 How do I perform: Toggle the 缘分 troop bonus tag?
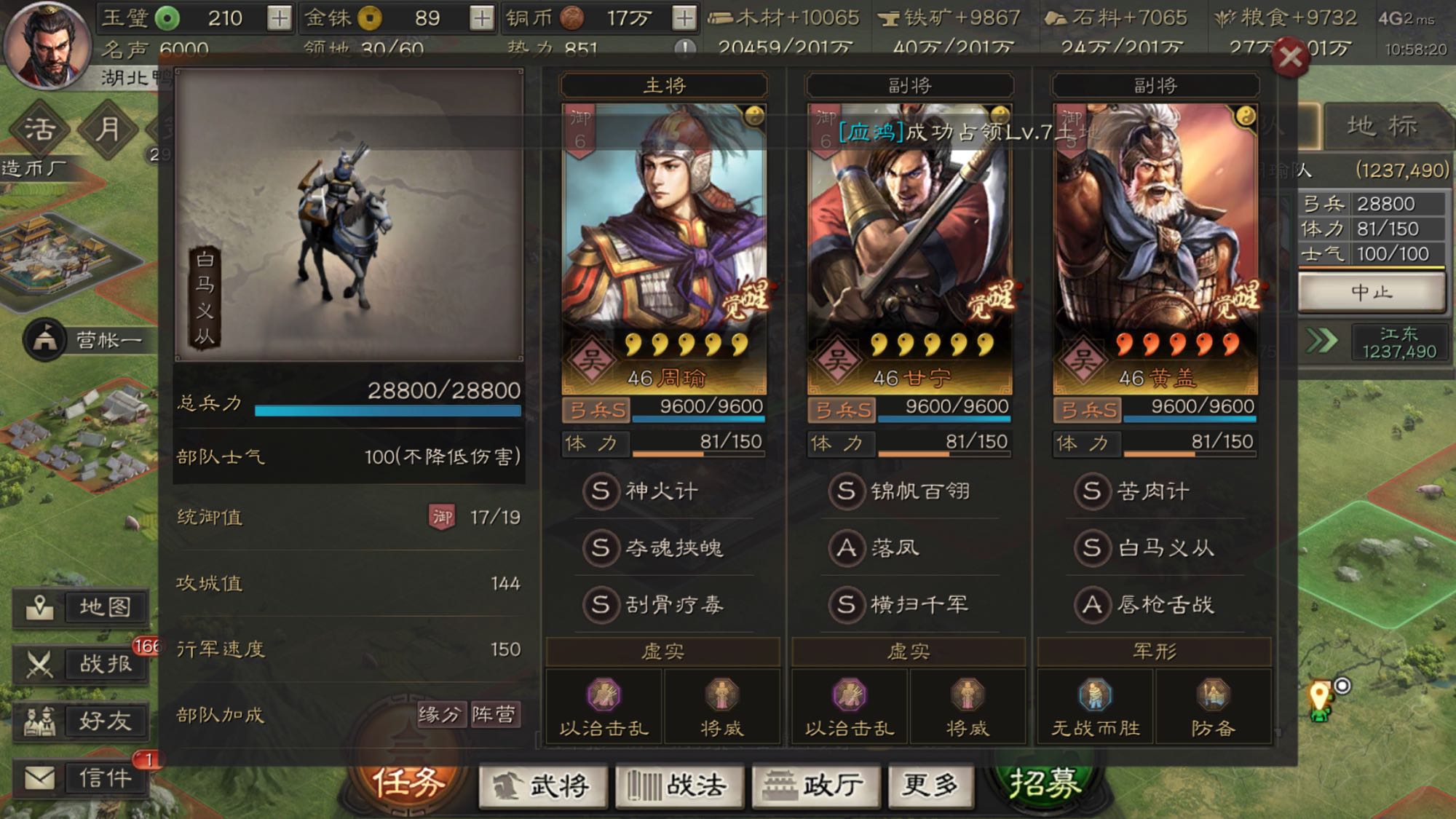(441, 715)
